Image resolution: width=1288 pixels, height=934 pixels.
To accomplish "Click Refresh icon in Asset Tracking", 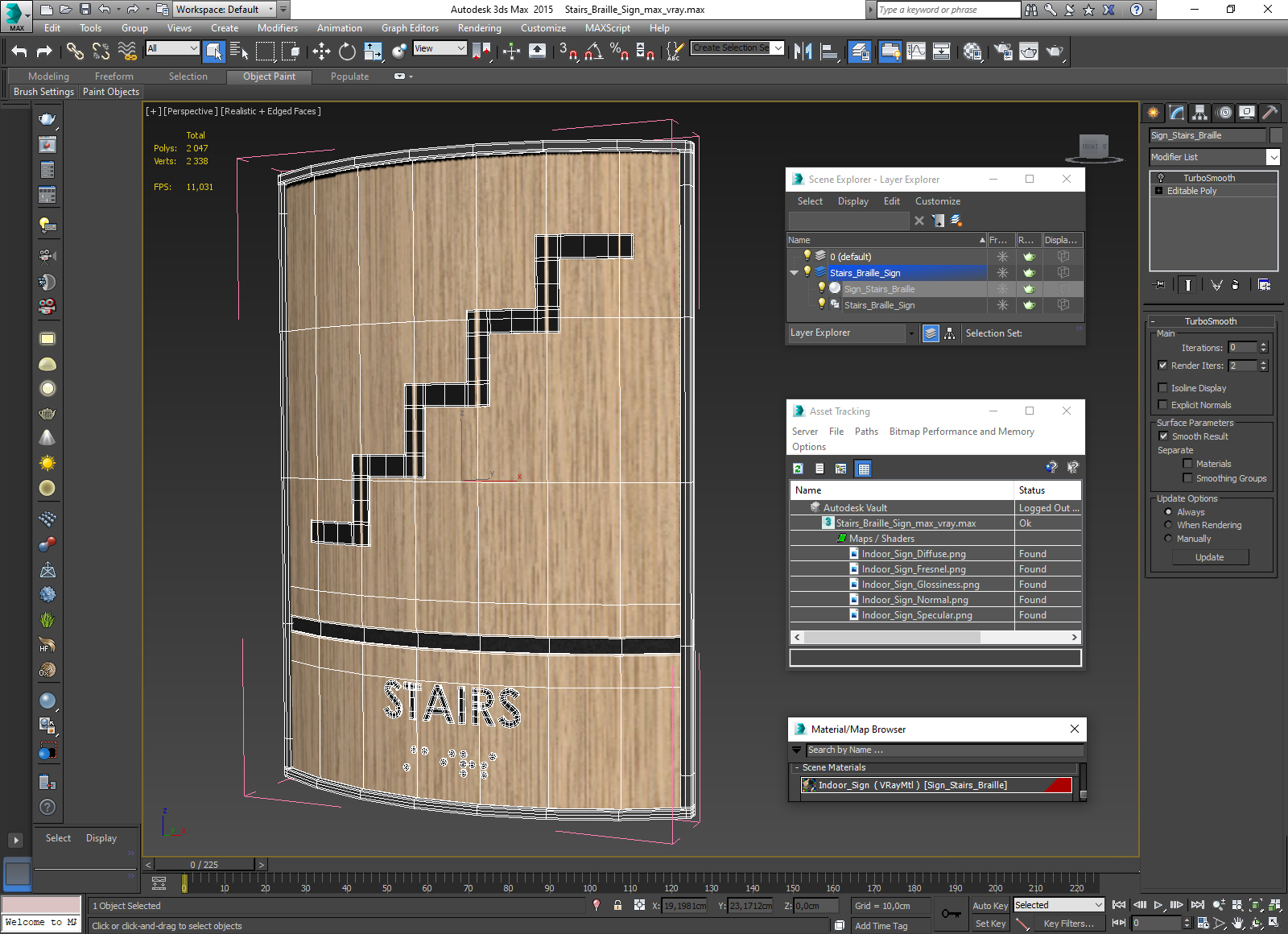I will [x=798, y=469].
